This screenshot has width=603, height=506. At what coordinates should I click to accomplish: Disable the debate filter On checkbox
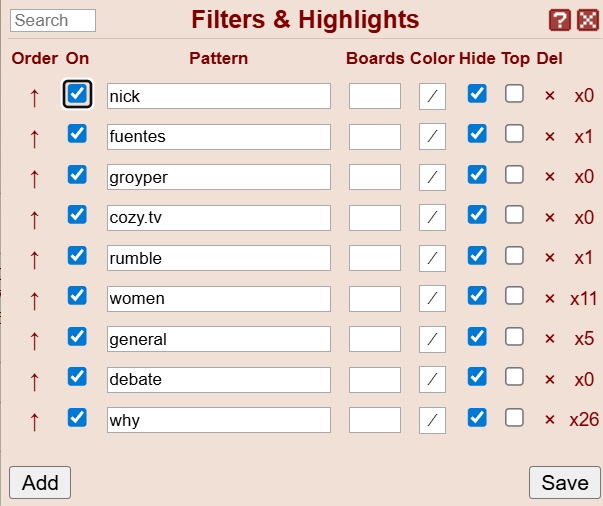click(x=77, y=376)
